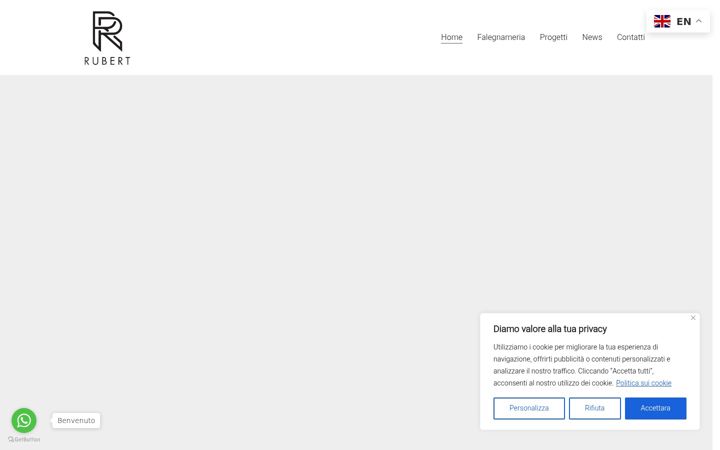Open the WhatsApp chat button

pyautogui.click(x=24, y=420)
